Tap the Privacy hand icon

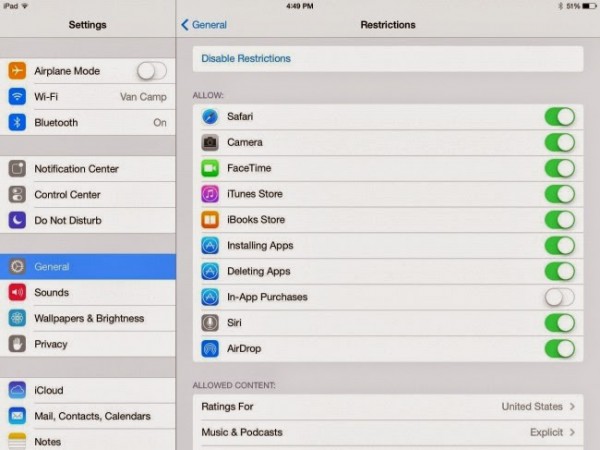(x=17, y=344)
